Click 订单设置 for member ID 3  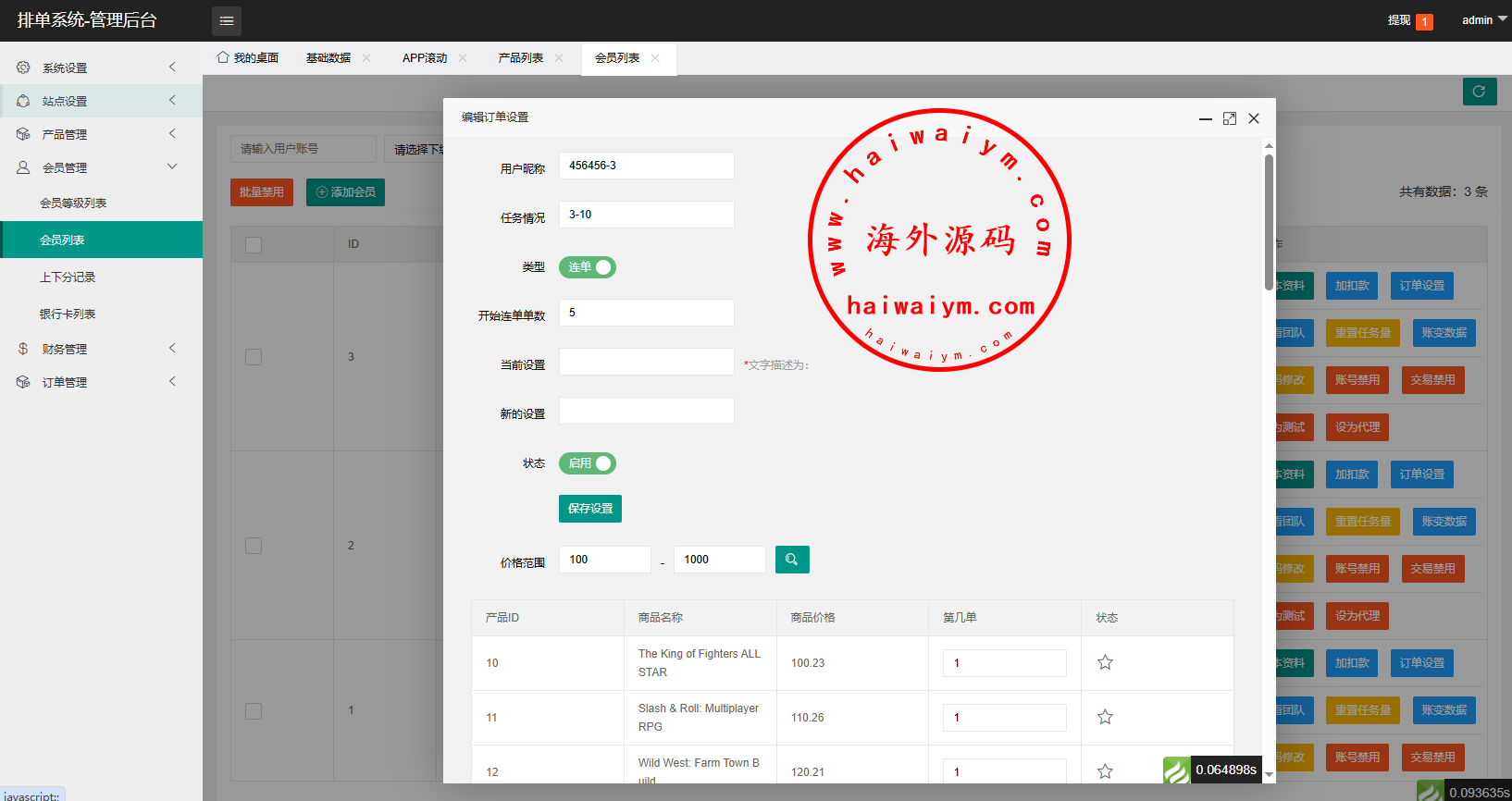(x=1422, y=286)
